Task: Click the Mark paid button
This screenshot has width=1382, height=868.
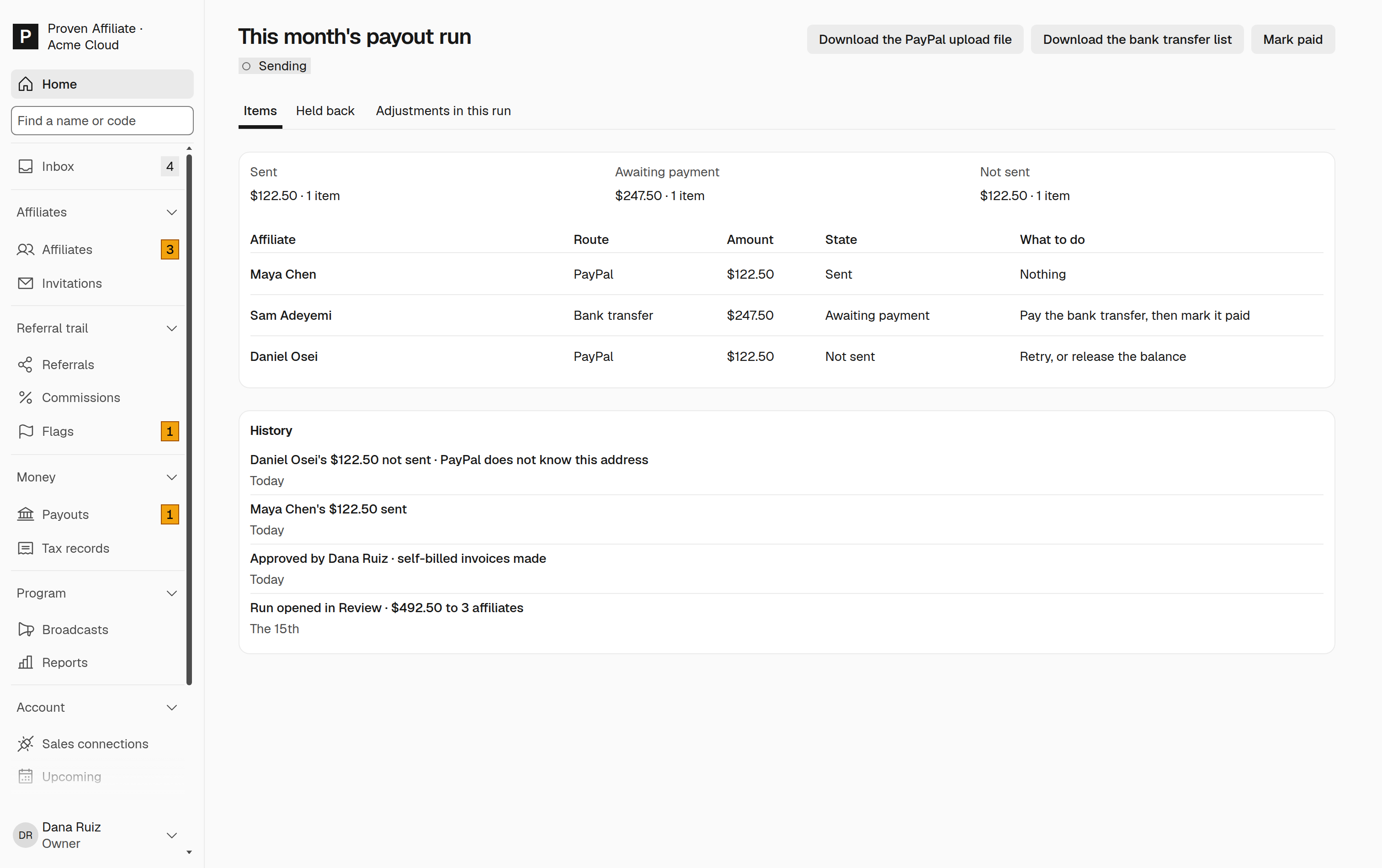Action: (1292, 40)
